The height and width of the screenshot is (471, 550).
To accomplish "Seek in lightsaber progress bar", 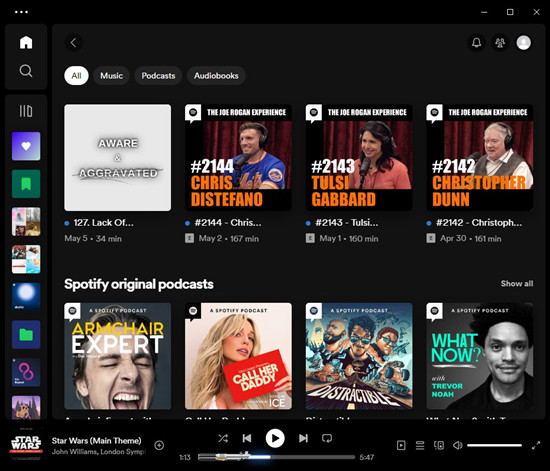I will coord(276,457).
